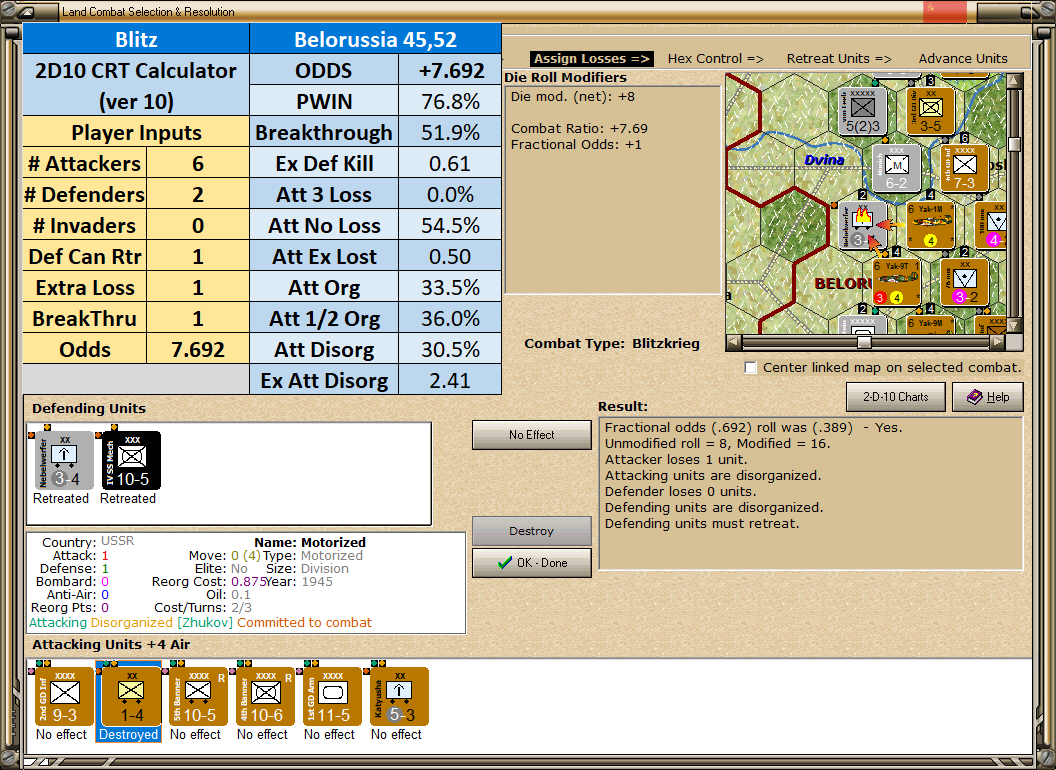Go to the Retreat Units step
The width and height of the screenshot is (1056, 770).
click(839, 59)
